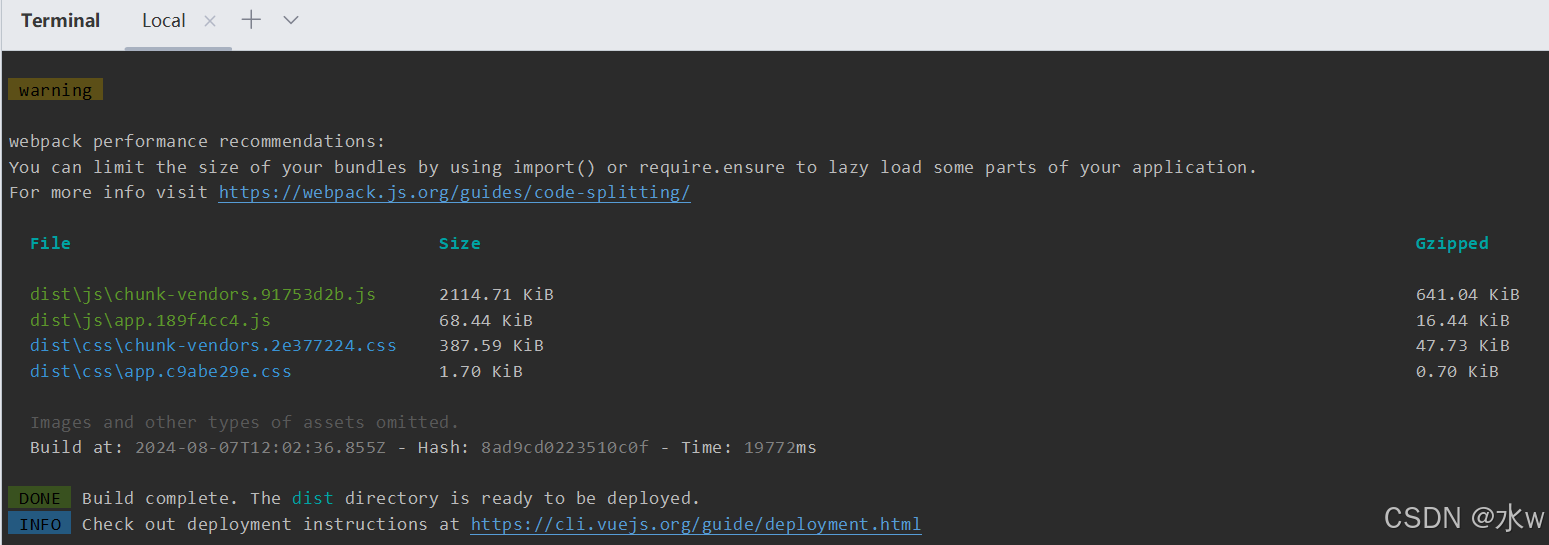Click the build hash 8ad9cd0223510c0f

point(565,447)
